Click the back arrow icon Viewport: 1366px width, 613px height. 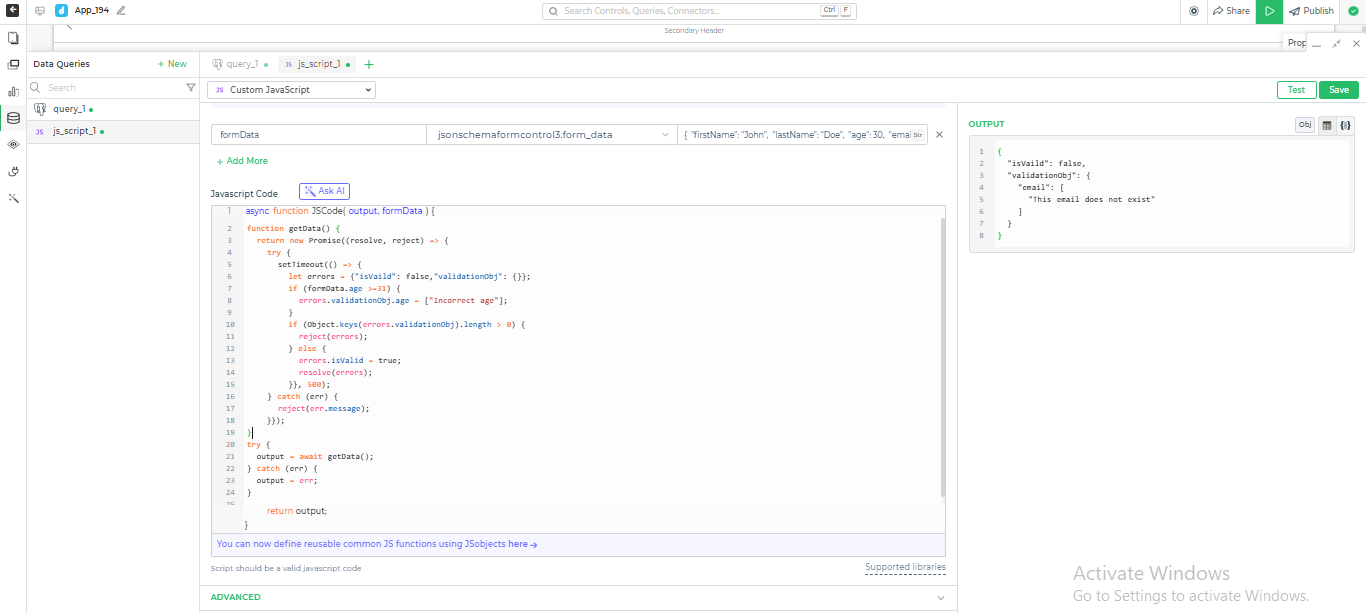[x=13, y=11]
